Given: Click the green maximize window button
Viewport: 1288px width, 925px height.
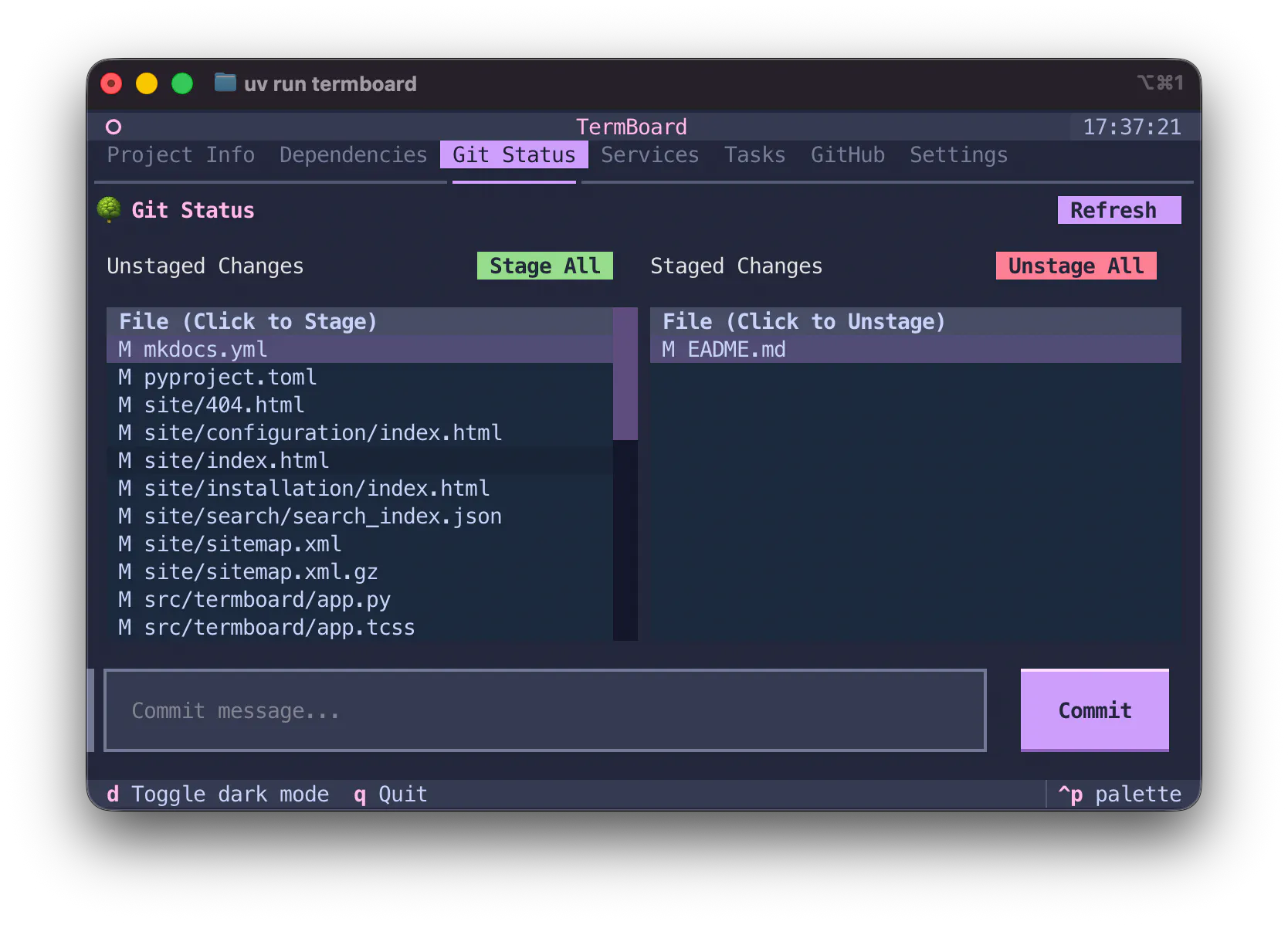Looking at the screenshot, I should 182,83.
